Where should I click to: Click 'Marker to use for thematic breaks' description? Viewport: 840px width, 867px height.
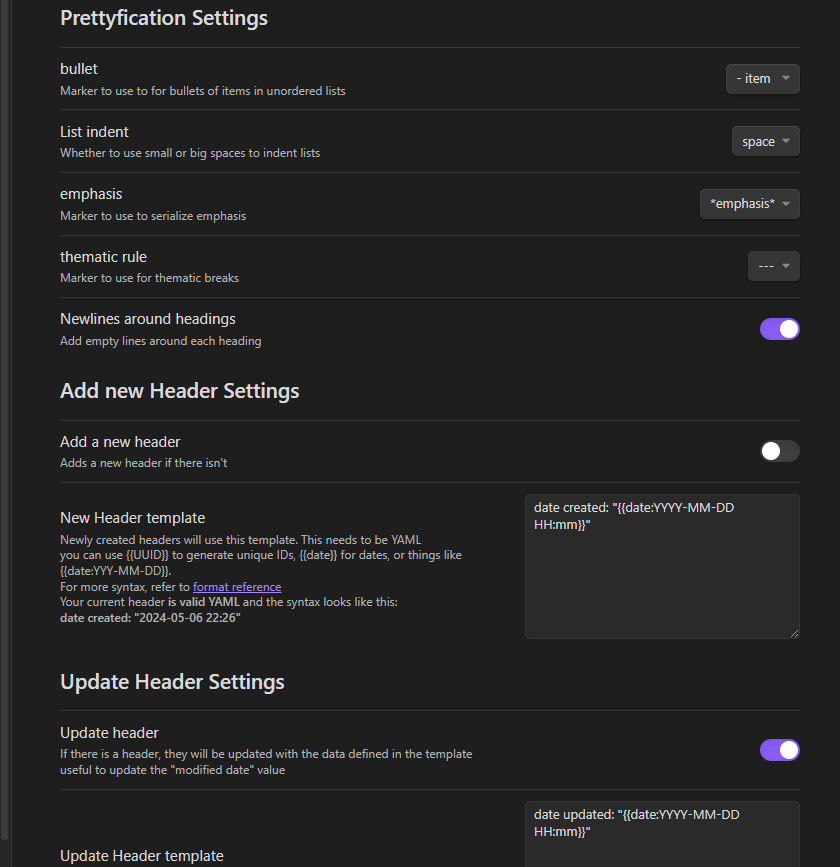(x=149, y=278)
